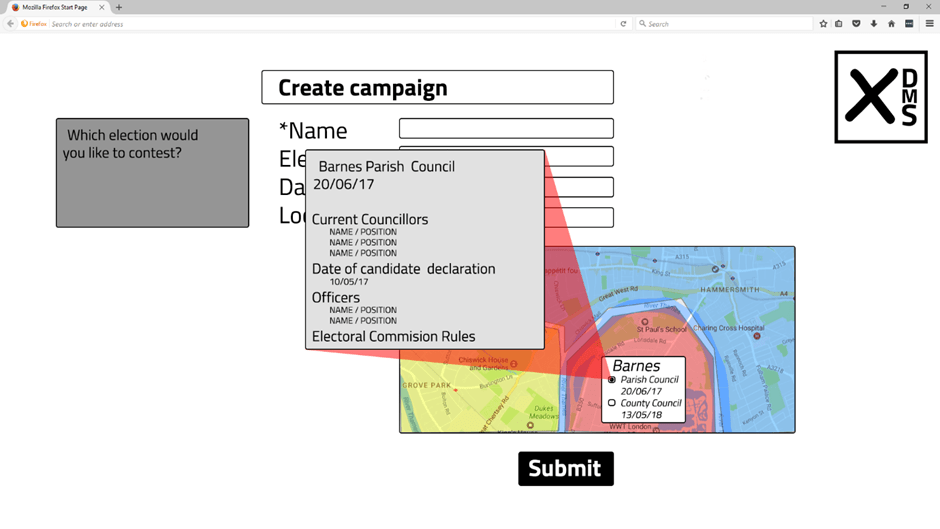Image resolution: width=940 pixels, height=529 pixels.
Task: Click the browser Search box
Action: (x=725, y=24)
